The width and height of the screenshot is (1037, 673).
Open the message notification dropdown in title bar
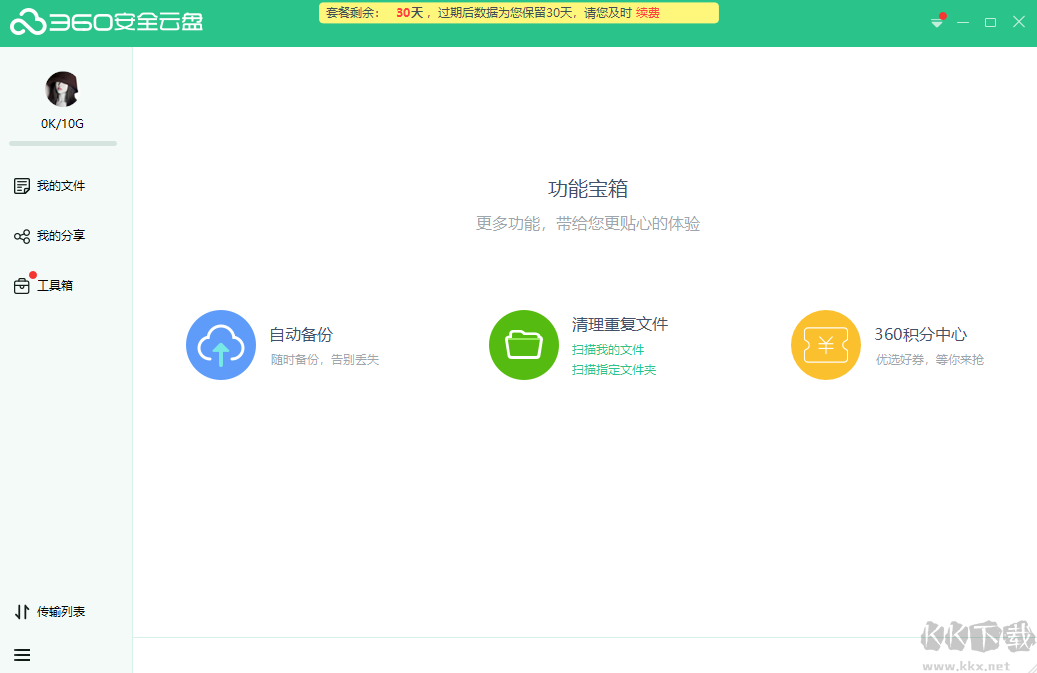(936, 21)
